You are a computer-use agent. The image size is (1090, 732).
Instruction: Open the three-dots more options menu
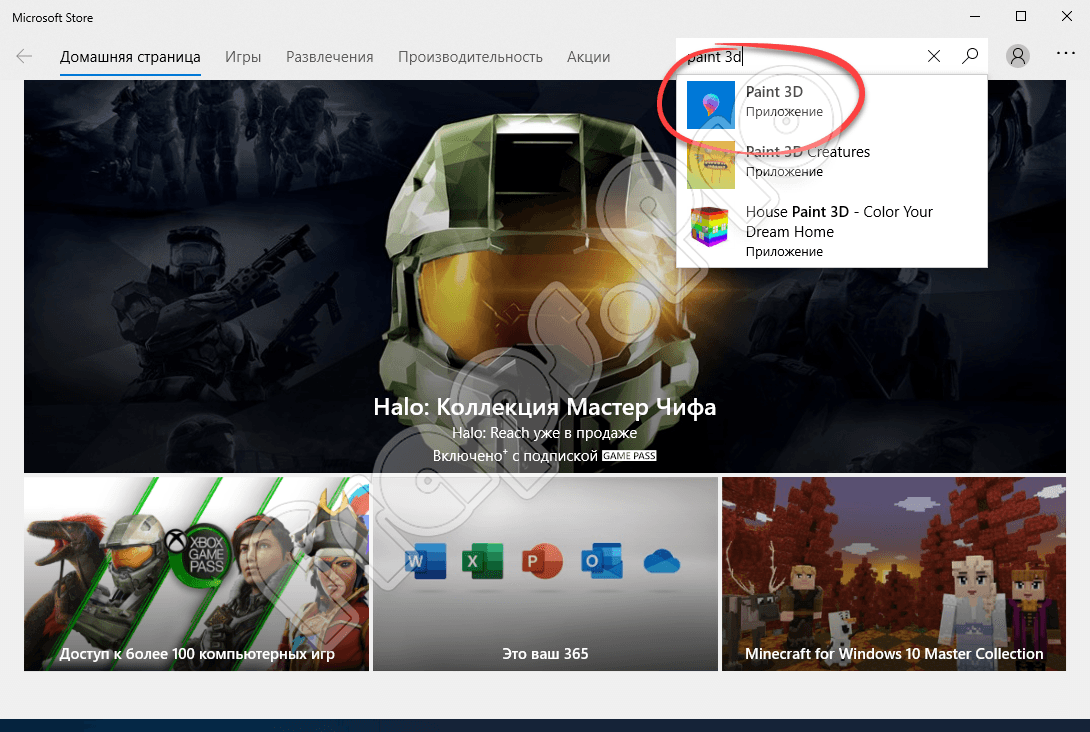(1065, 54)
